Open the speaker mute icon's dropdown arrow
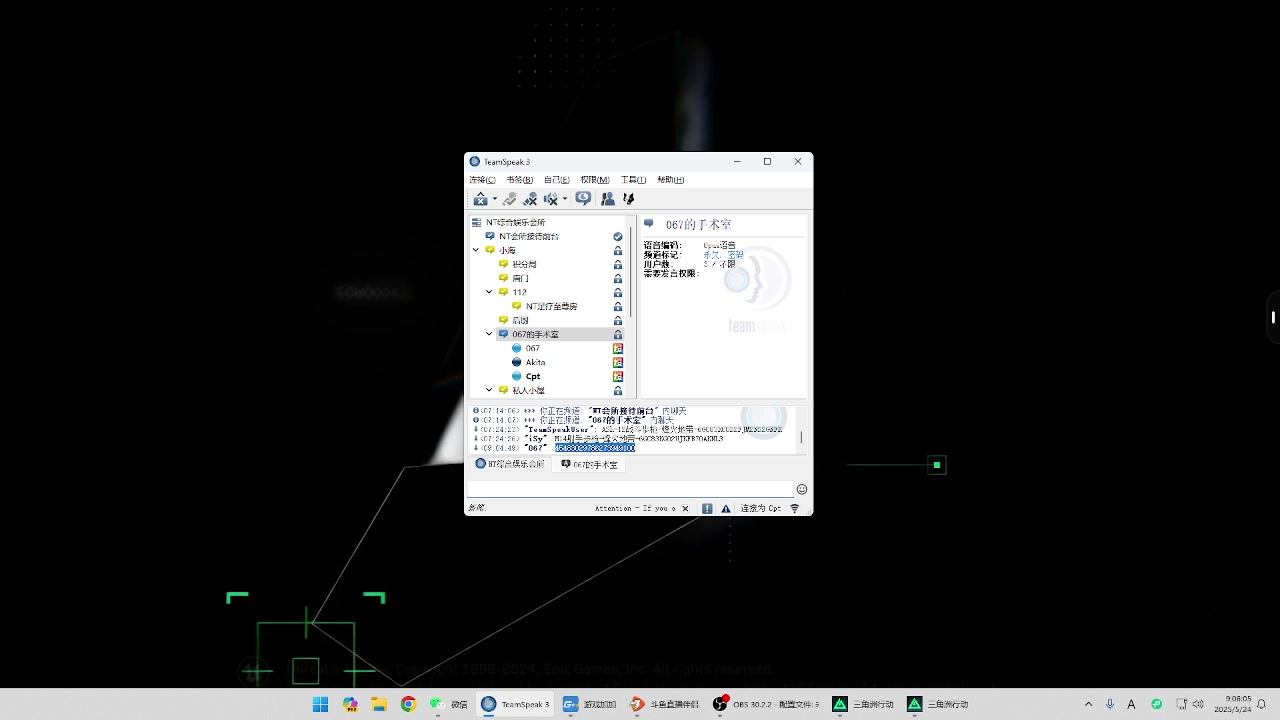The height and width of the screenshot is (720, 1280). coord(565,199)
